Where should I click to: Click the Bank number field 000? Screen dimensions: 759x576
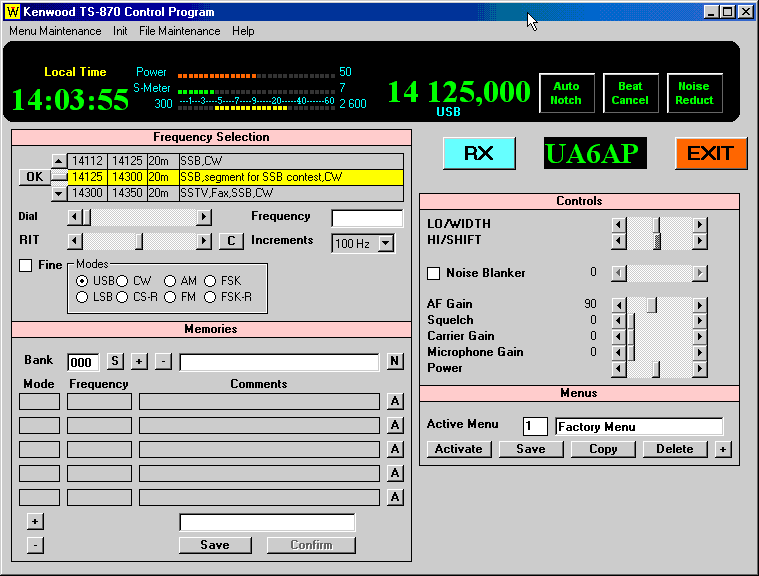83,362
